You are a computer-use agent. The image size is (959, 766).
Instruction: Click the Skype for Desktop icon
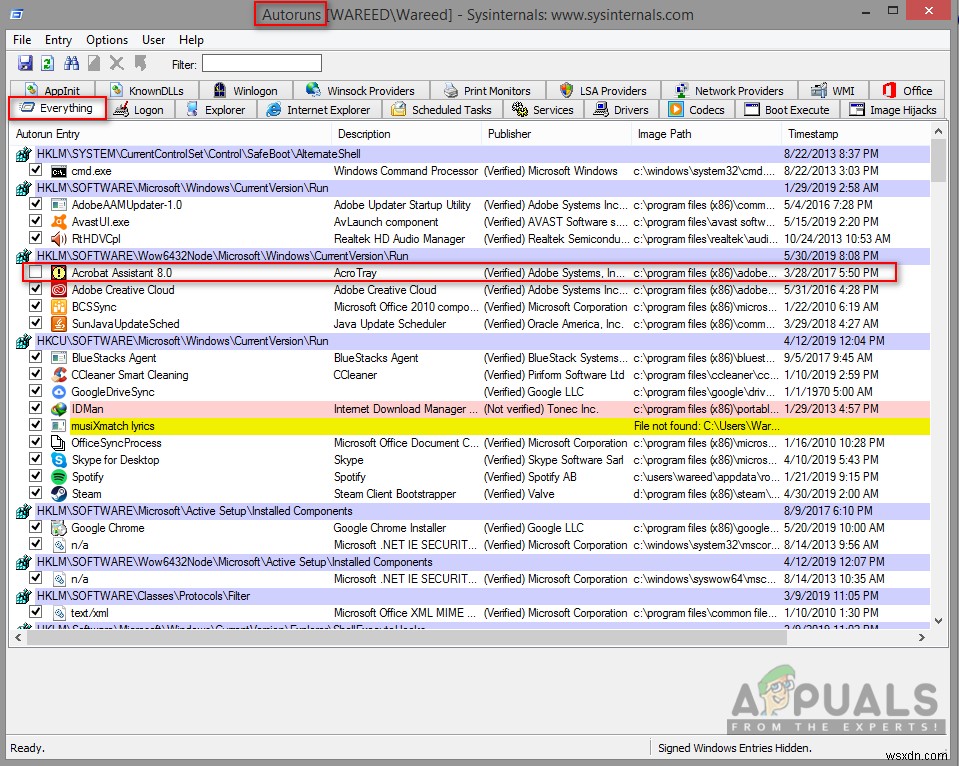pos(59,459)
